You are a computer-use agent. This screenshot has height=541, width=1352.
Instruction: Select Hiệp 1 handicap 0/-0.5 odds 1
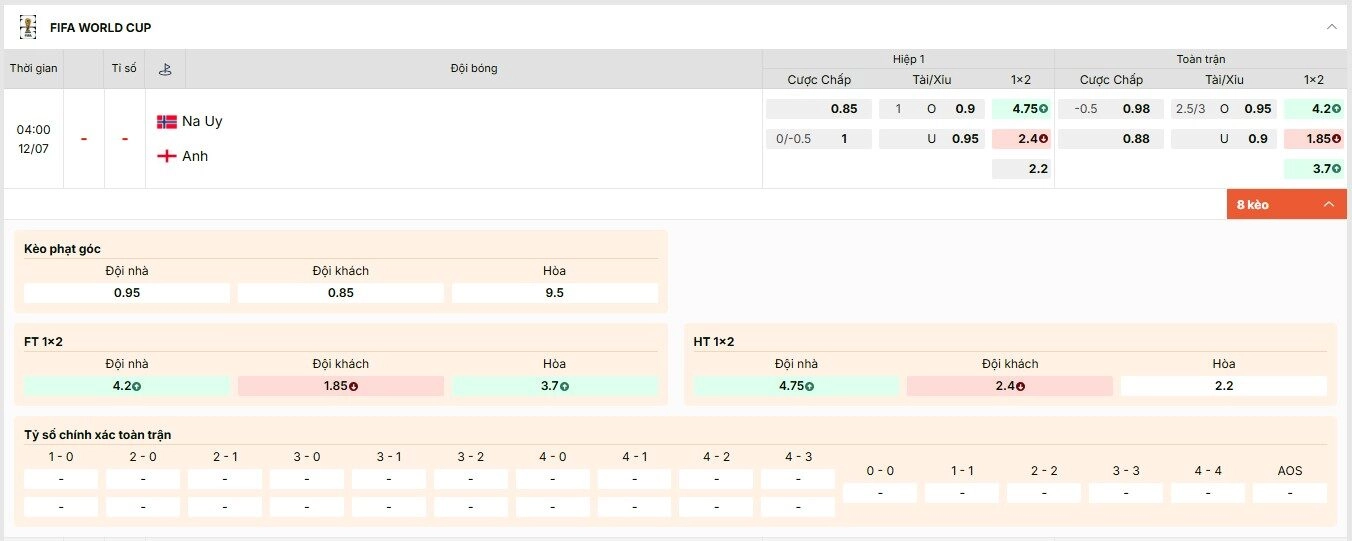click(818, 139)
